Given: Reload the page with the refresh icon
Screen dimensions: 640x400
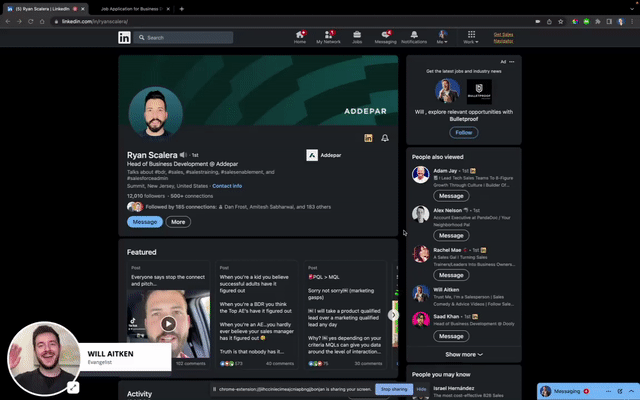Looking at the screenshot, I should (31, 21).
